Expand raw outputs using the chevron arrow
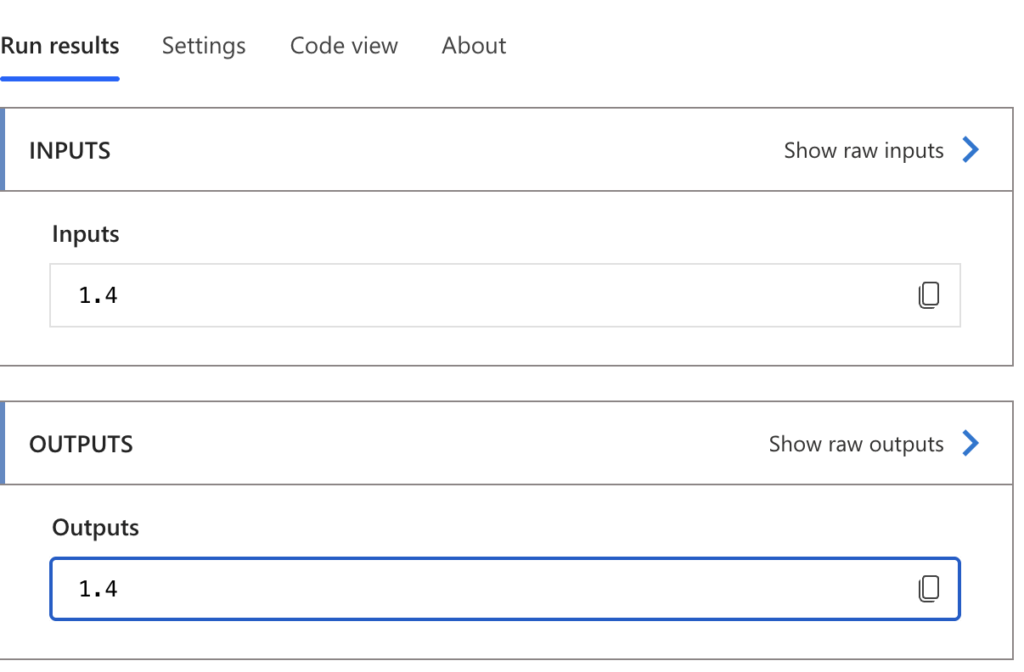Image resolution: width=1024 pixels, height=672 pixels. click(x=970, y=444)
